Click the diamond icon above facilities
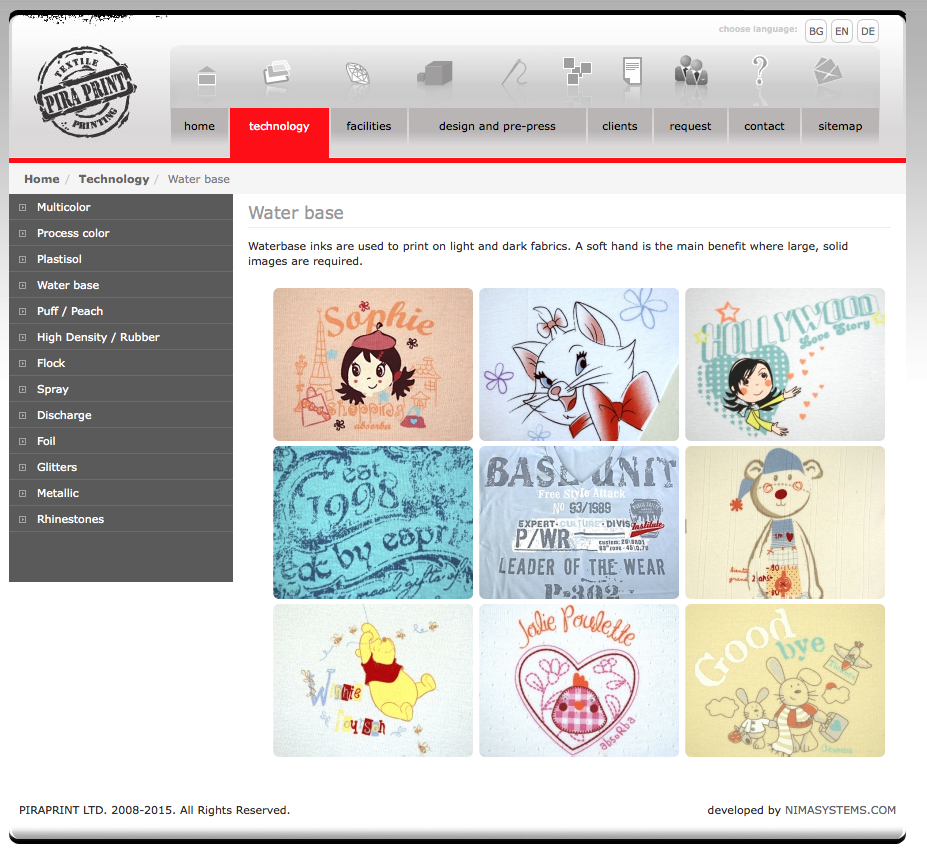The width and height of the screenshot is (927, 857). [x=358, y=75]
